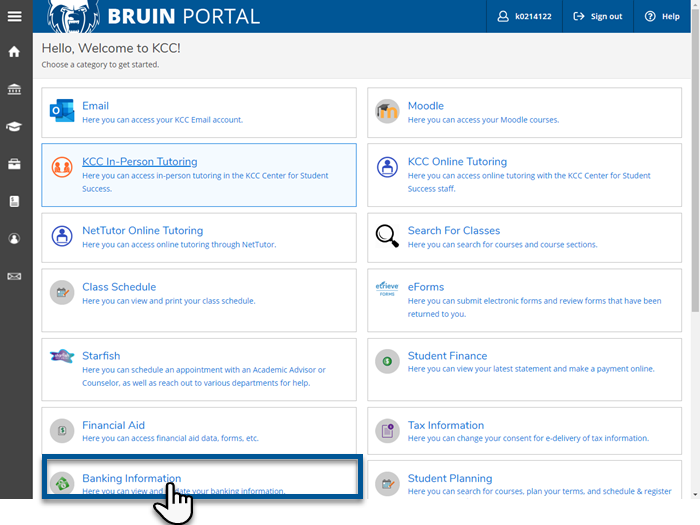The image size is (700, 525).
Task: Open the Starfish tile icon
Action: 62,356
